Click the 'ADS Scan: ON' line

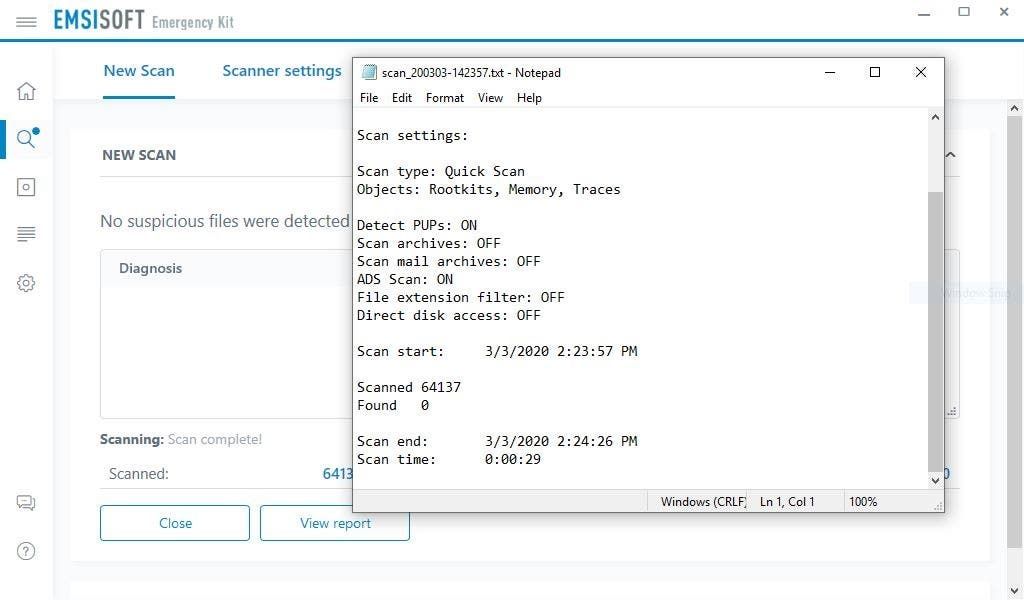pyautogui.click(x=405, y=279)
